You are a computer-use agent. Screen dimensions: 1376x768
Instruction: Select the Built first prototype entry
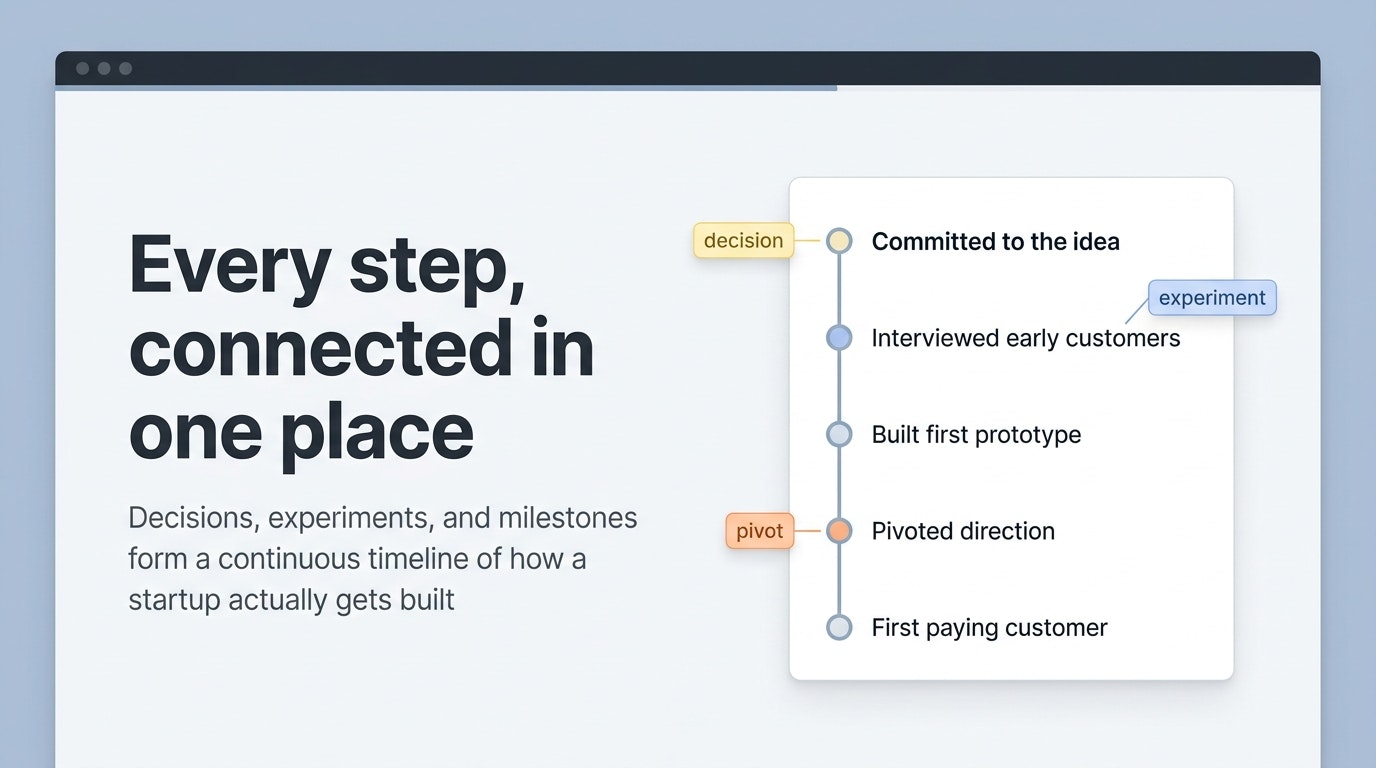[976, 434]
